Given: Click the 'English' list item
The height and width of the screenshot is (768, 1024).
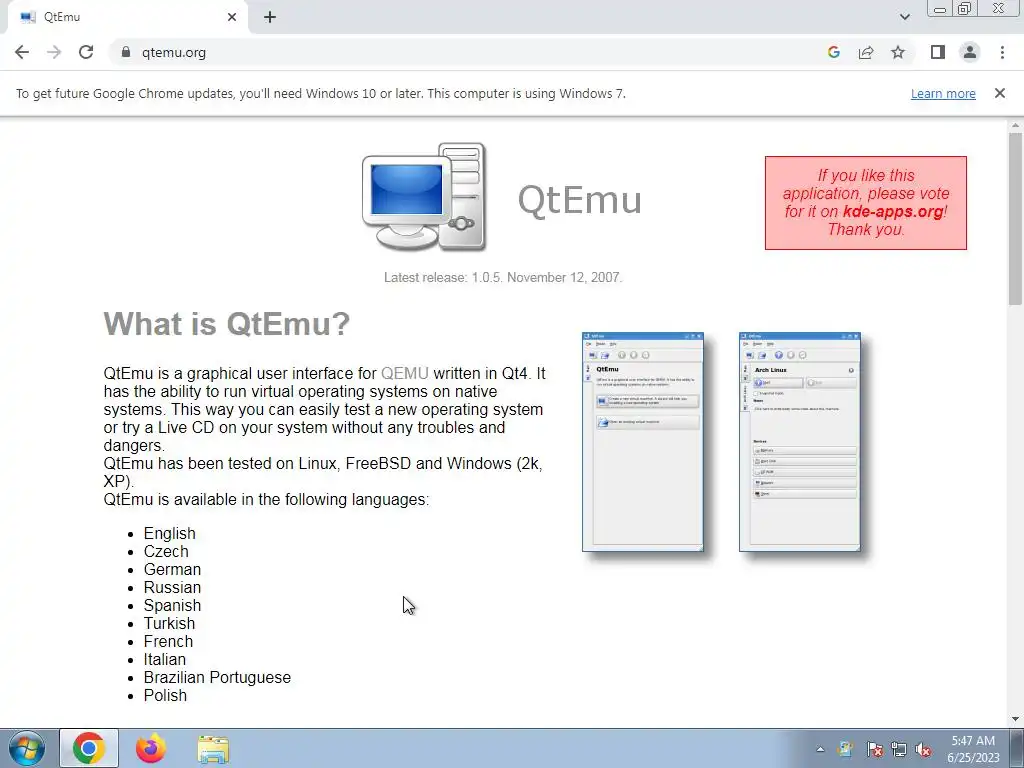Looking at the screenshot, I should click(x=170, y=534).
